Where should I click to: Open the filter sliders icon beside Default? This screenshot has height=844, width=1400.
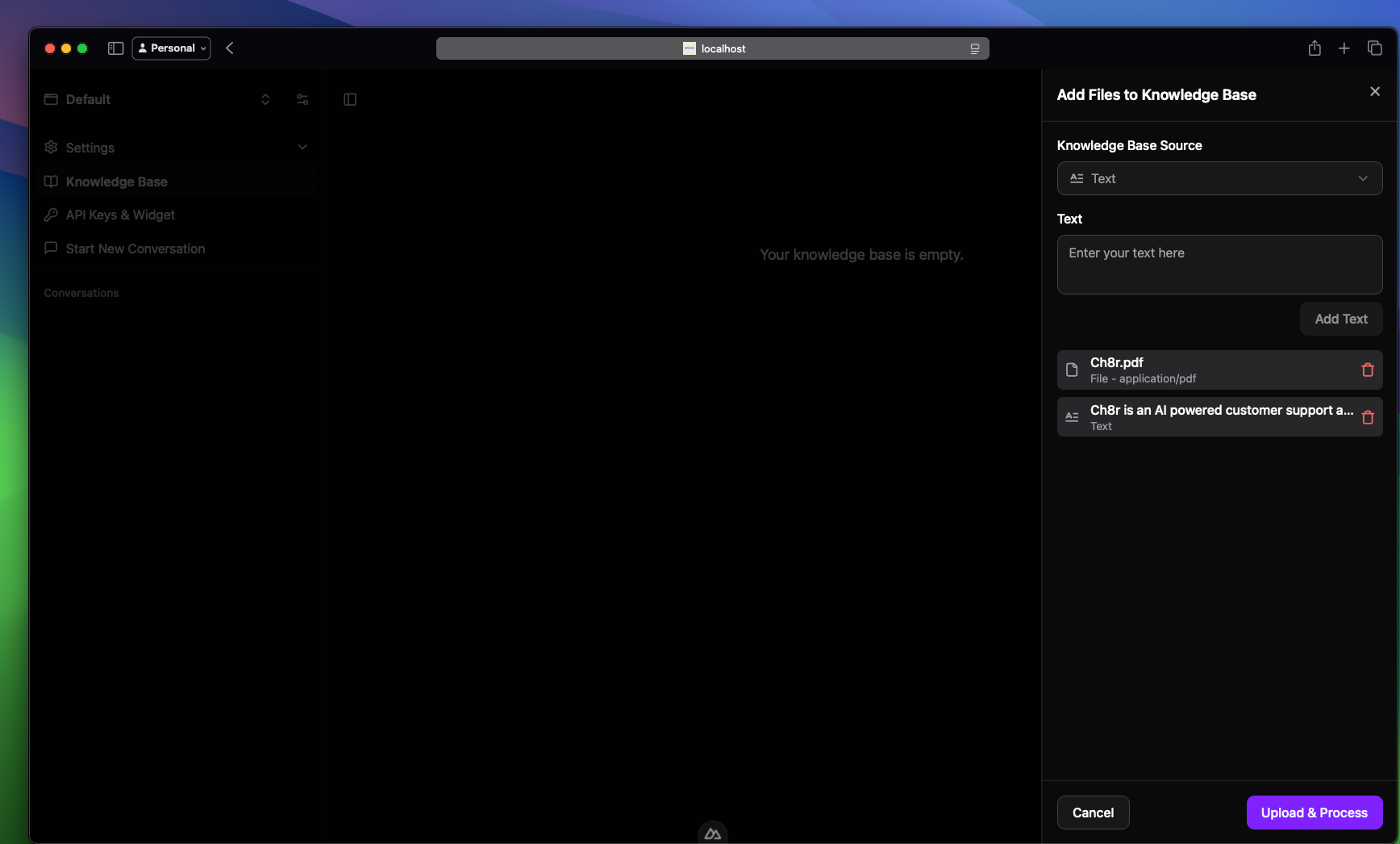302,99
